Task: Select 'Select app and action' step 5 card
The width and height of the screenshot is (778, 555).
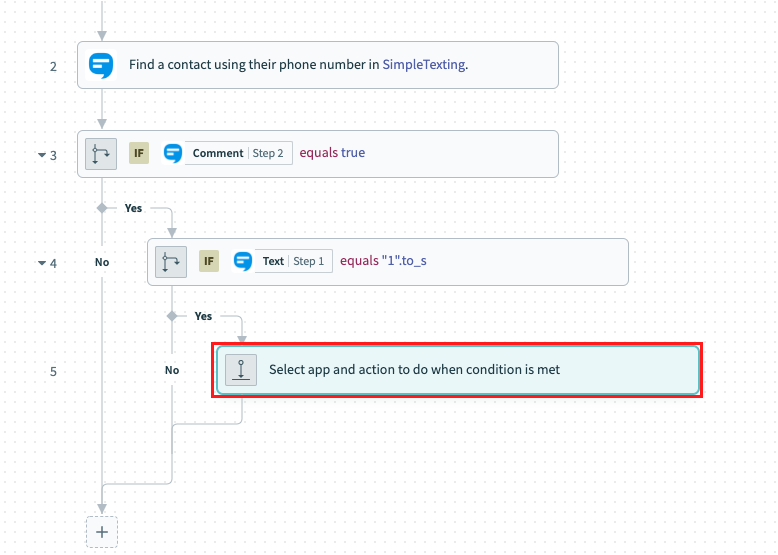Action: tap(457, 370)
